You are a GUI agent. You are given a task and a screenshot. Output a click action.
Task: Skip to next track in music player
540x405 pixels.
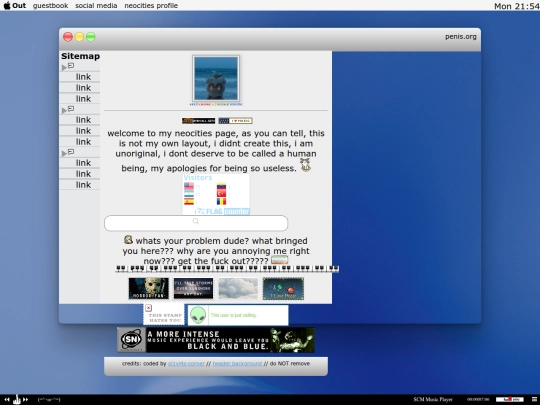point(25,399)
